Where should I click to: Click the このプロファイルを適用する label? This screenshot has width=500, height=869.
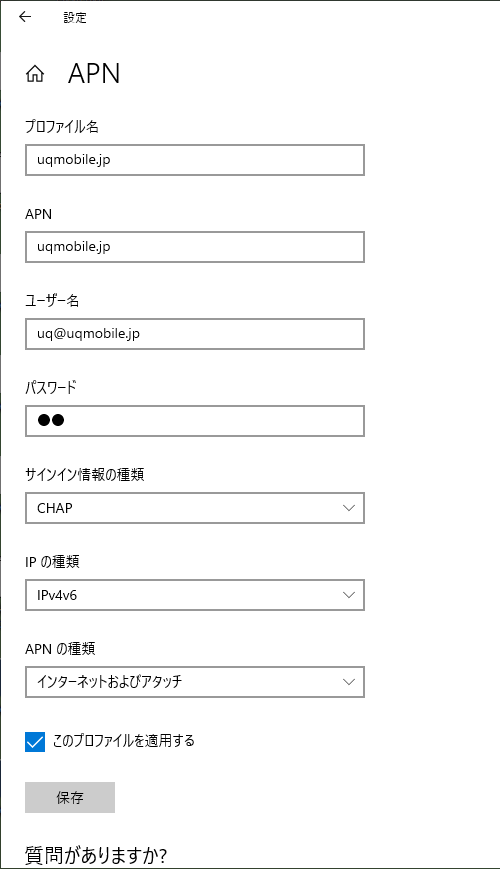point(124,740)
